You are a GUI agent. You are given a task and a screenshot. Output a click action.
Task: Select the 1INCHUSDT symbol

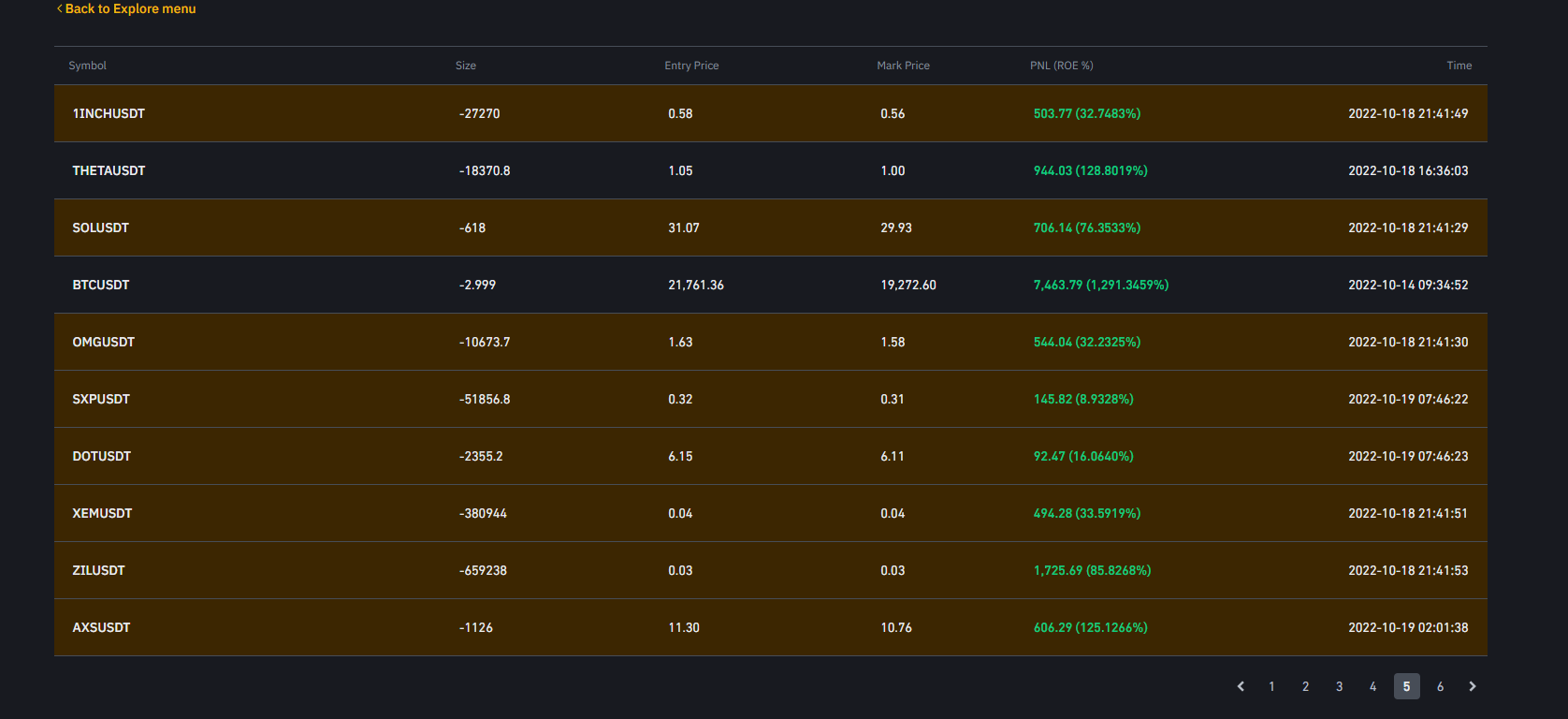coord(109,113)
